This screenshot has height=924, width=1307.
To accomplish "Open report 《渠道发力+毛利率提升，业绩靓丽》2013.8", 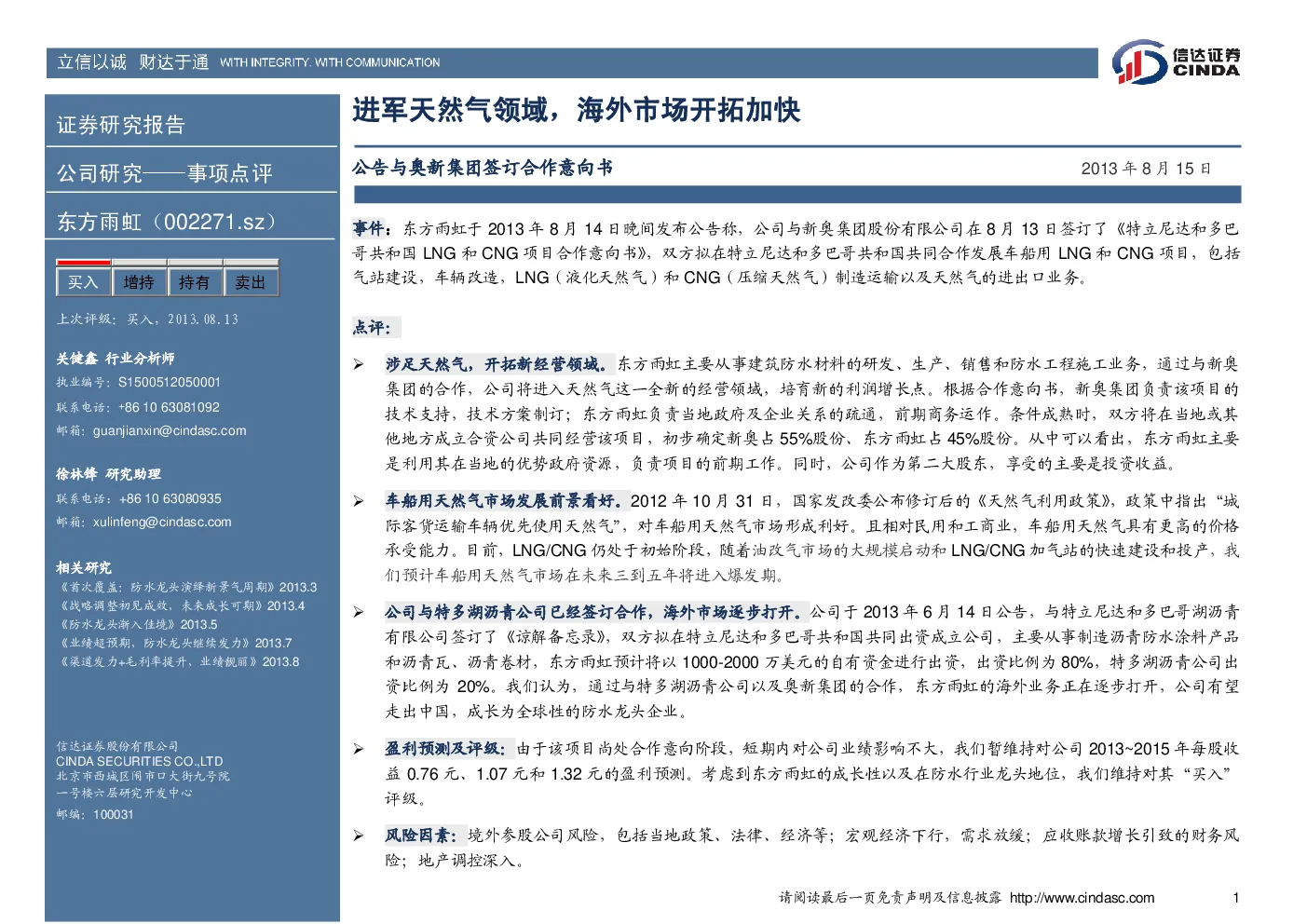I will click(179, 662).
